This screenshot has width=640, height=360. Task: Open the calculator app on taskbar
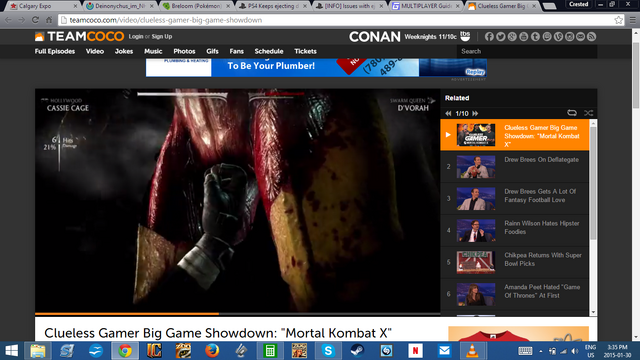point(270,351)
